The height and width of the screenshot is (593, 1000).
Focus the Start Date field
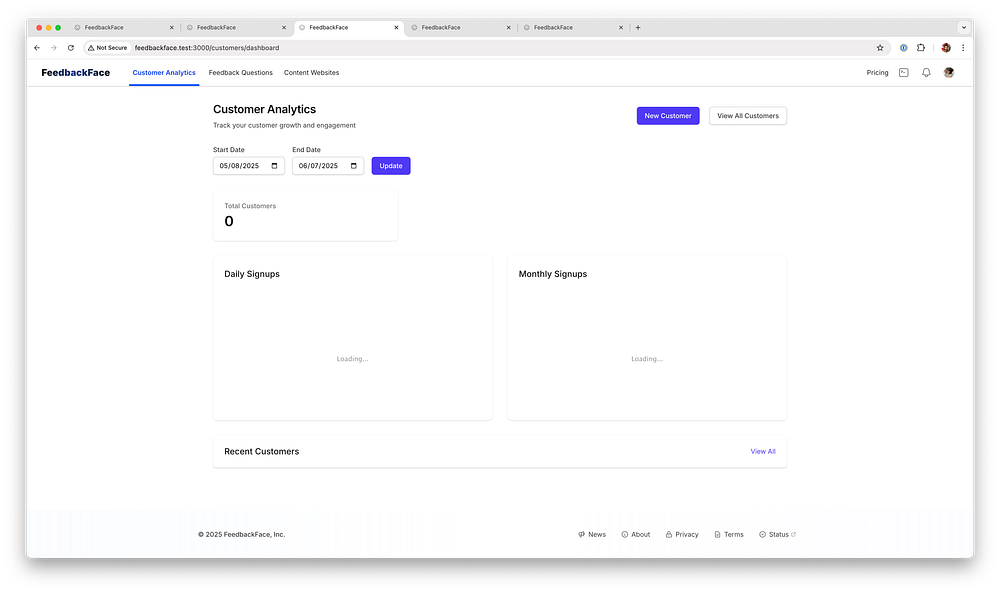(249, 166)
